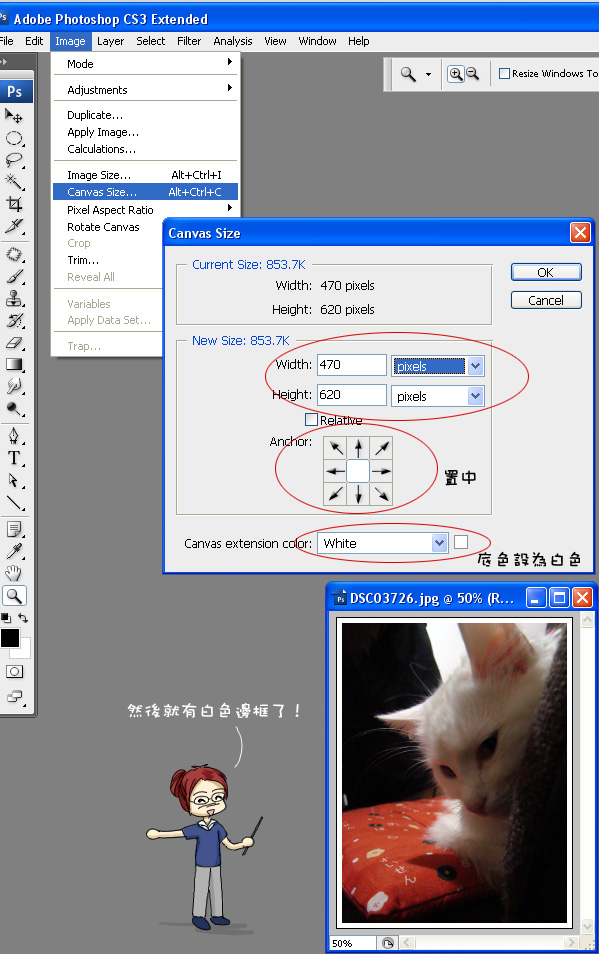Viewport: 599px width, 954px height.
Task: Select the Burn tool
Action: 14,408
